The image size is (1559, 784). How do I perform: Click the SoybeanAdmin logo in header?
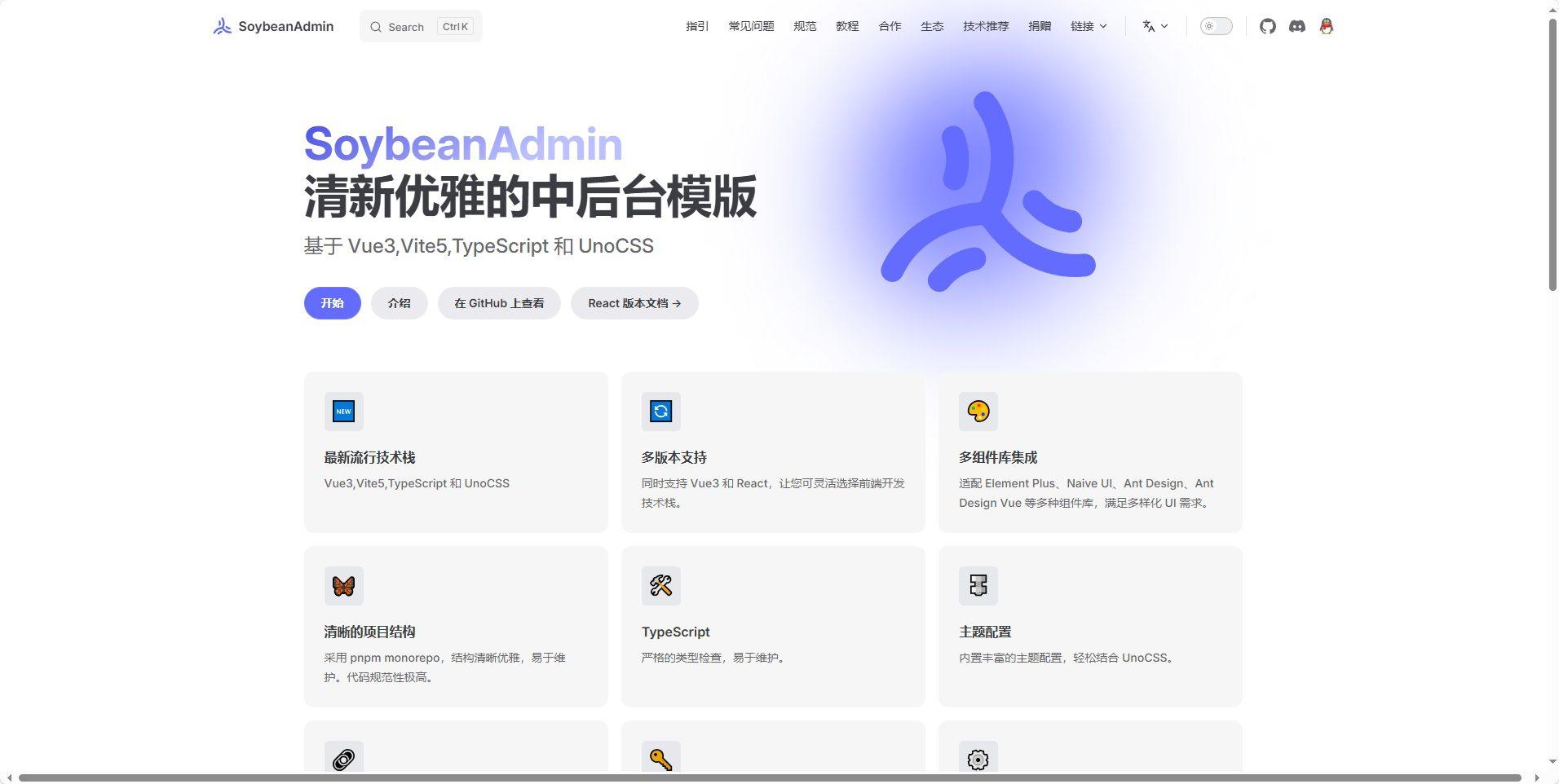(273, 26)
